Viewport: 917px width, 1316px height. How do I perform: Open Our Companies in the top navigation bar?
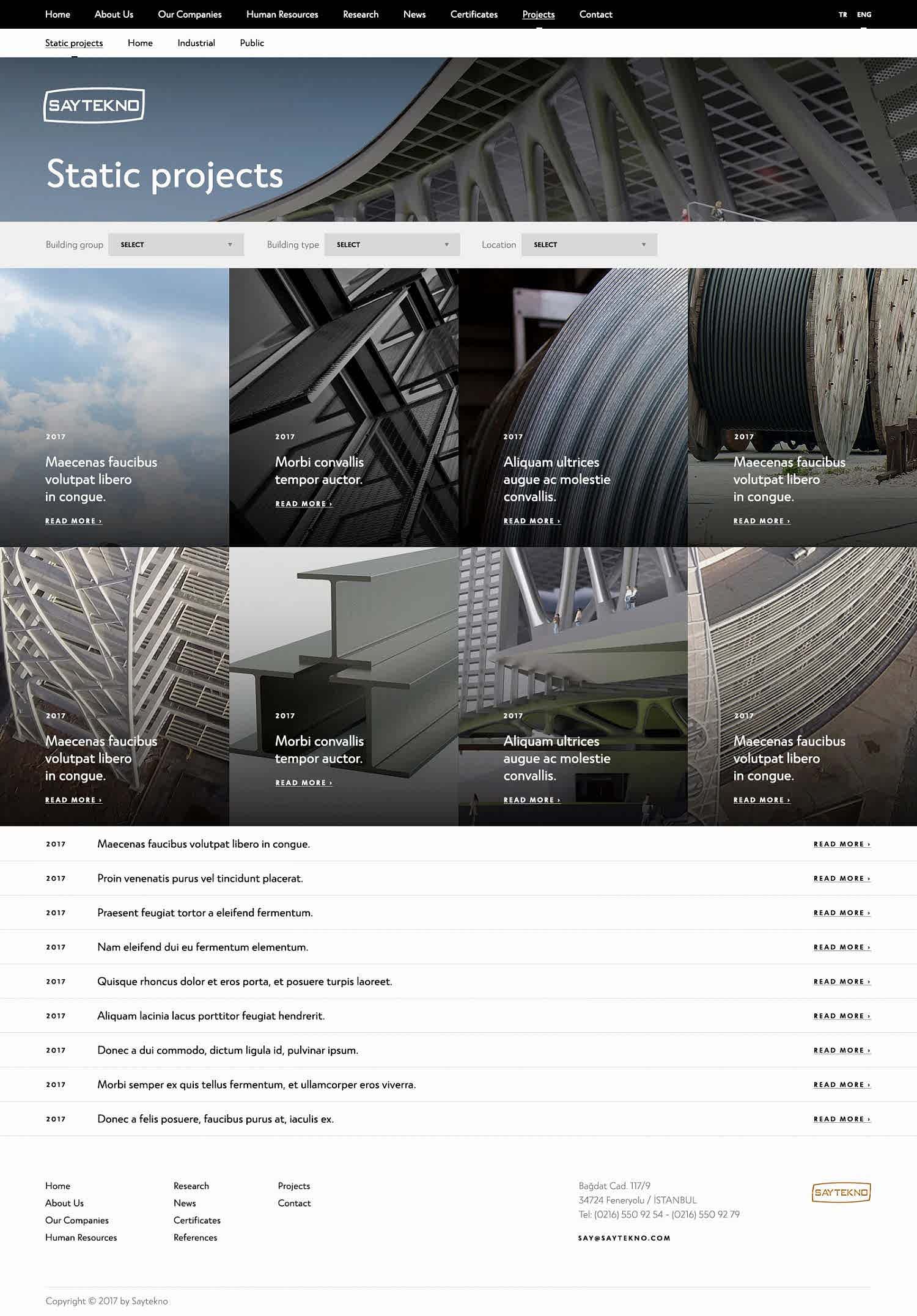190,14
